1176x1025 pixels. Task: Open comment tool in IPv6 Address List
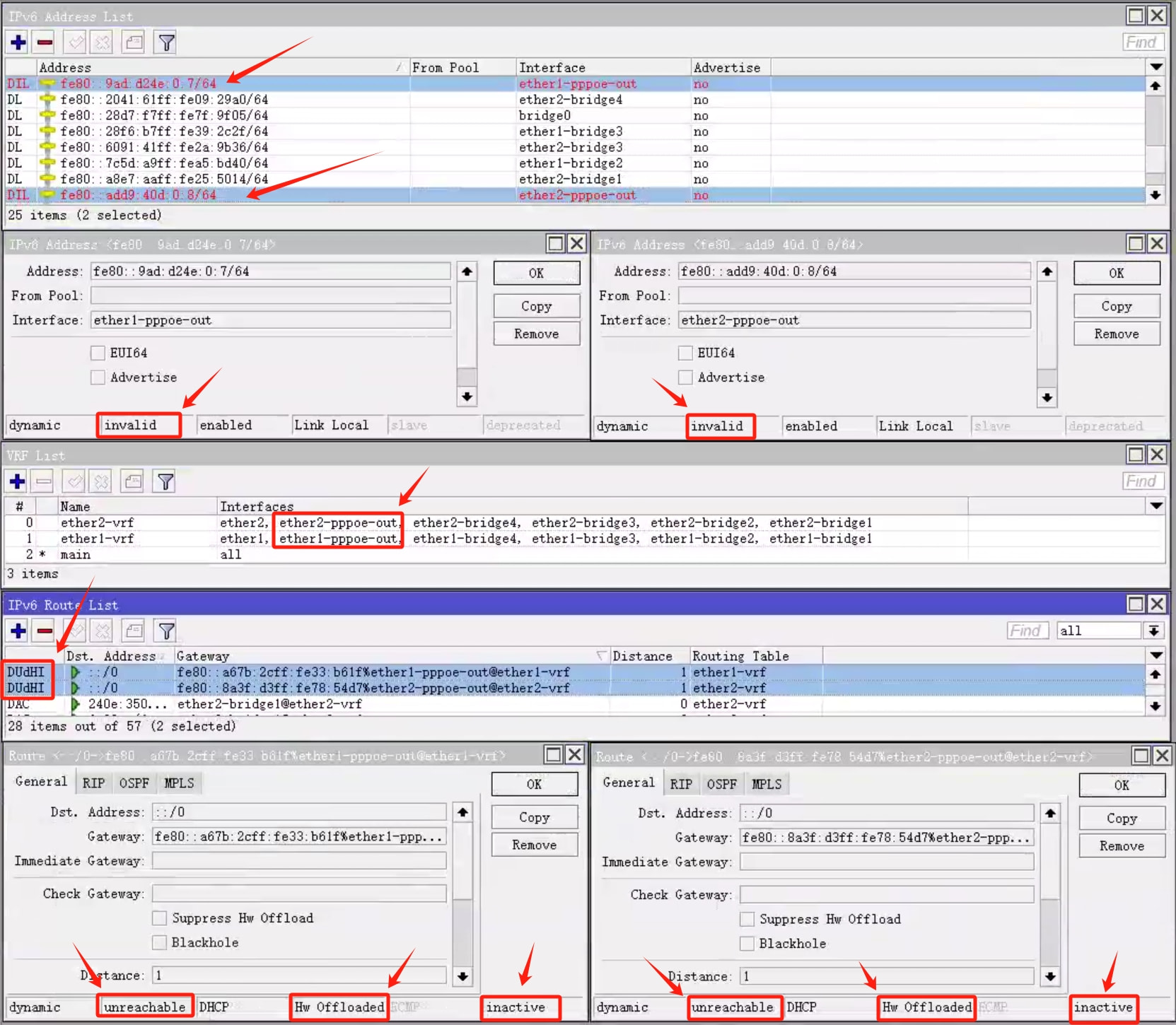point(134,42)
